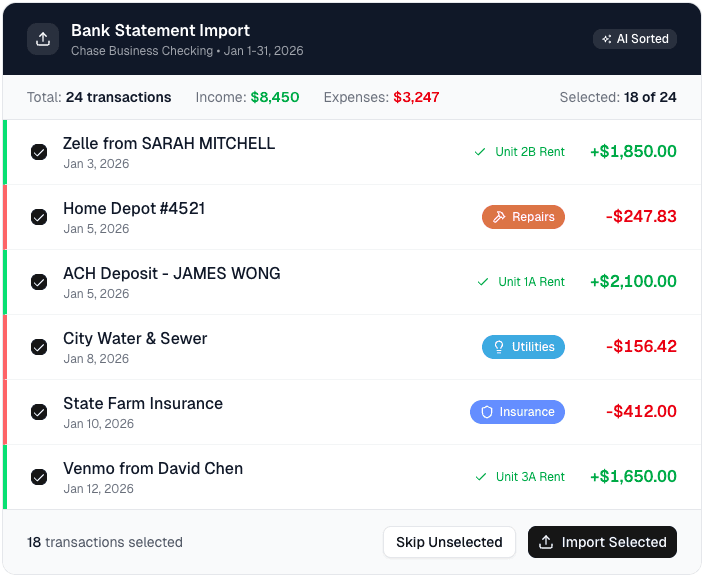The height and width of the screenshot is (578, 704).
Task: Click the checkmark beside Unit 1A Rent
Action: [483, 282]
